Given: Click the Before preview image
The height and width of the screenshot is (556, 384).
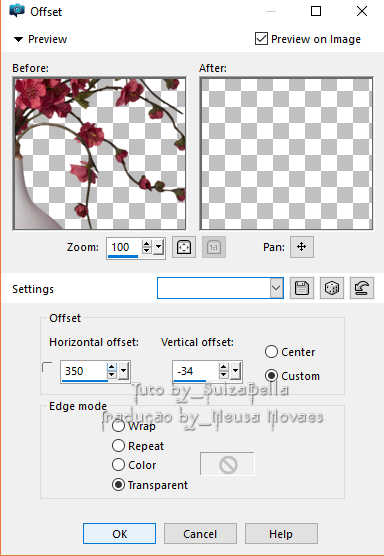Looking at the screenshot, I should pyautogui.click(x=99, y=154).
